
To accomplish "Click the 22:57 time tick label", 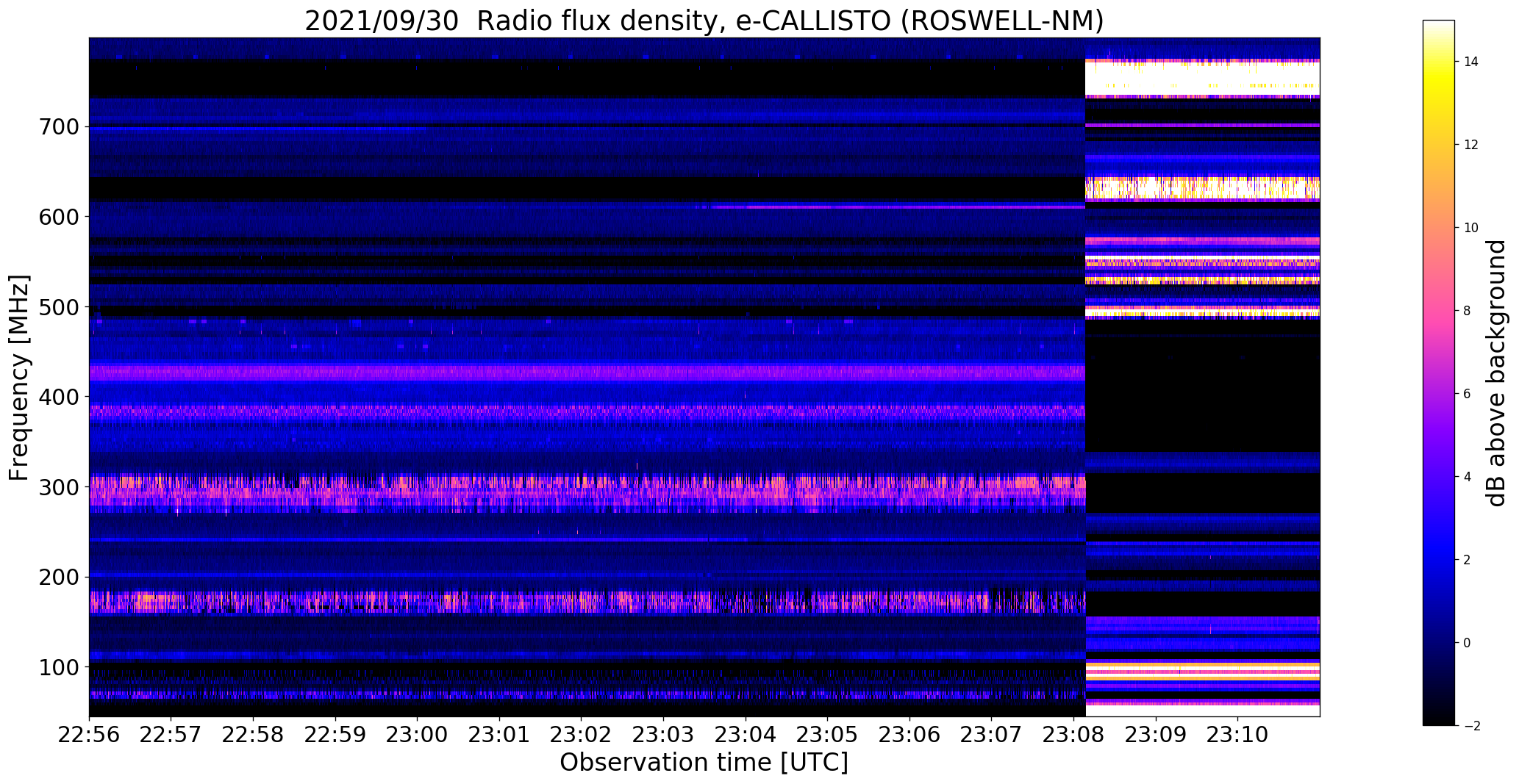I will (171, 735).
